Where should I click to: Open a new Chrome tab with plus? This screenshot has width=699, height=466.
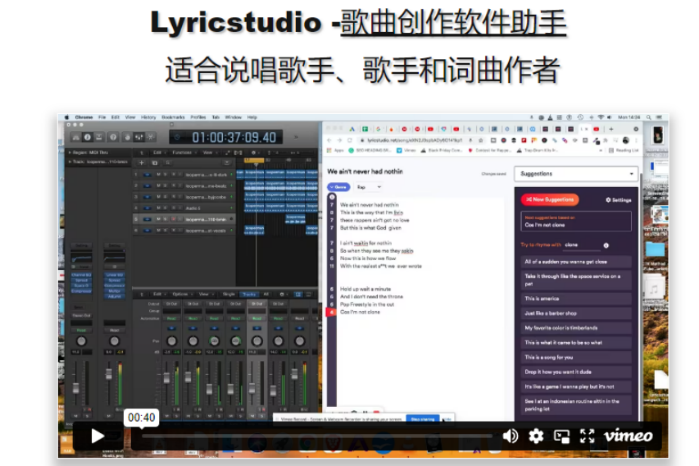[611, 129]
